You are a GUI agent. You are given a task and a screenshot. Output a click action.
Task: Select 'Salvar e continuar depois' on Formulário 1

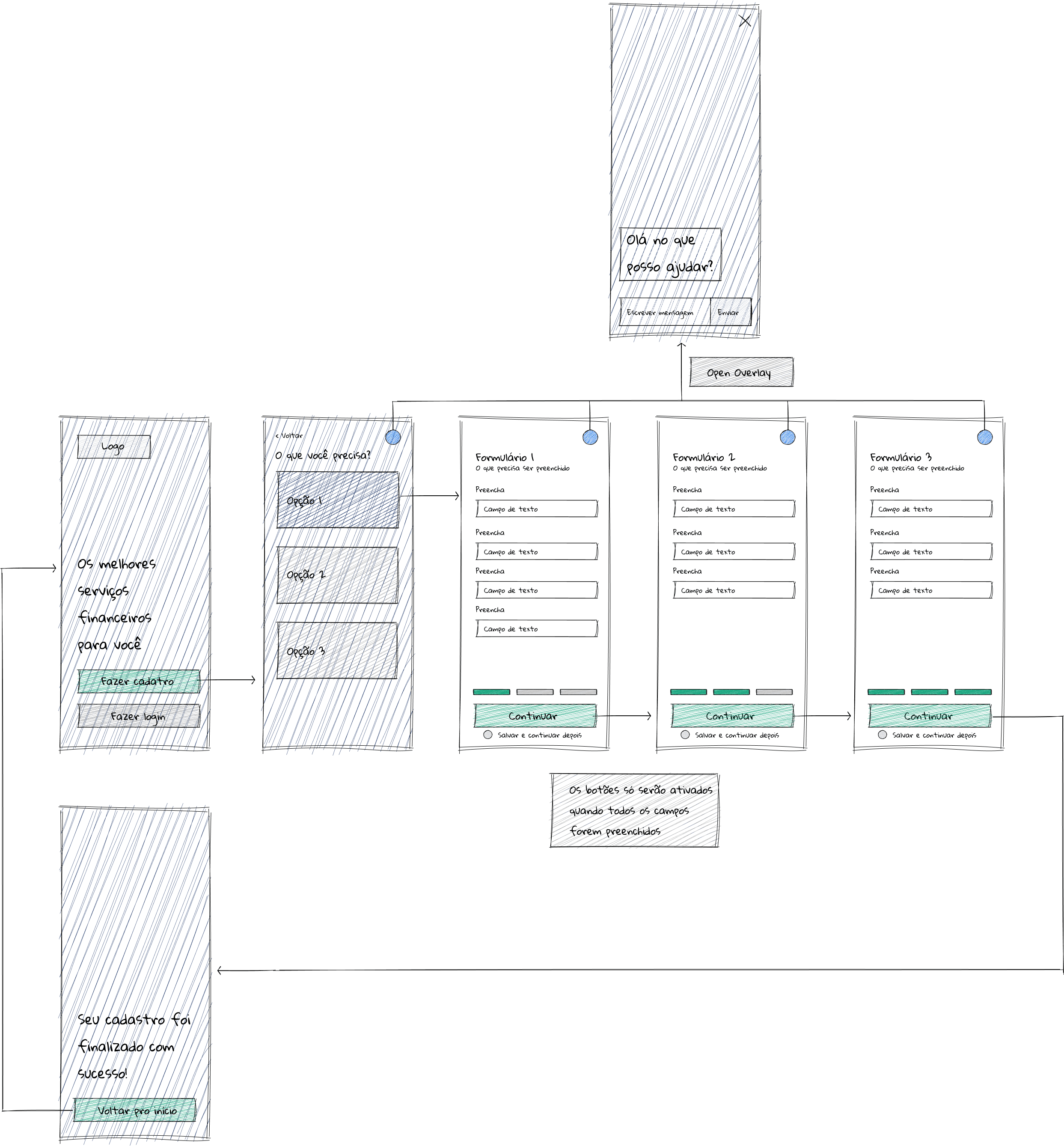pos(487,735)
